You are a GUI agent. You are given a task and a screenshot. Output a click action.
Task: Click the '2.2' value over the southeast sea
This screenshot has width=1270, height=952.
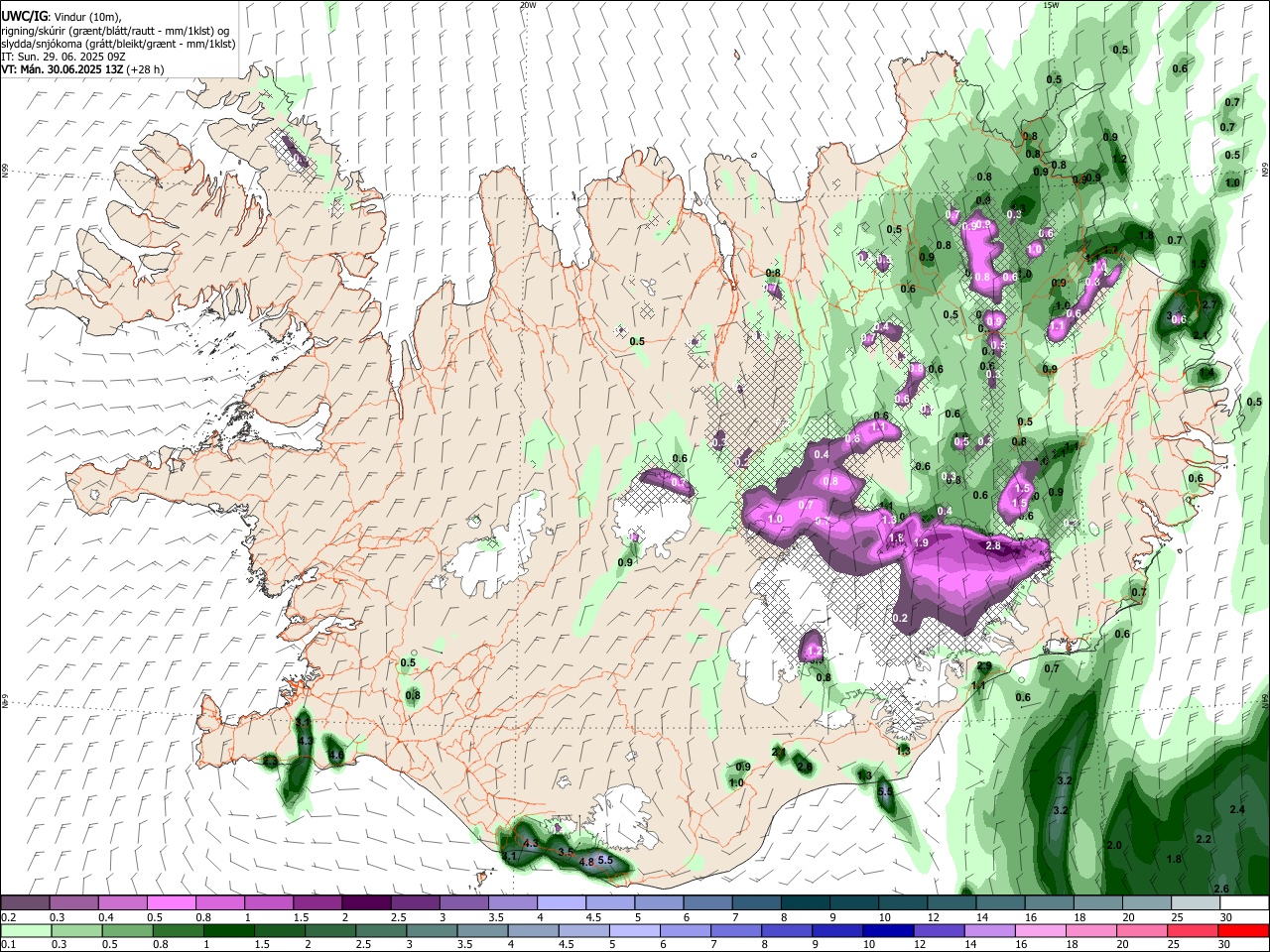[x=1205, y=839]
